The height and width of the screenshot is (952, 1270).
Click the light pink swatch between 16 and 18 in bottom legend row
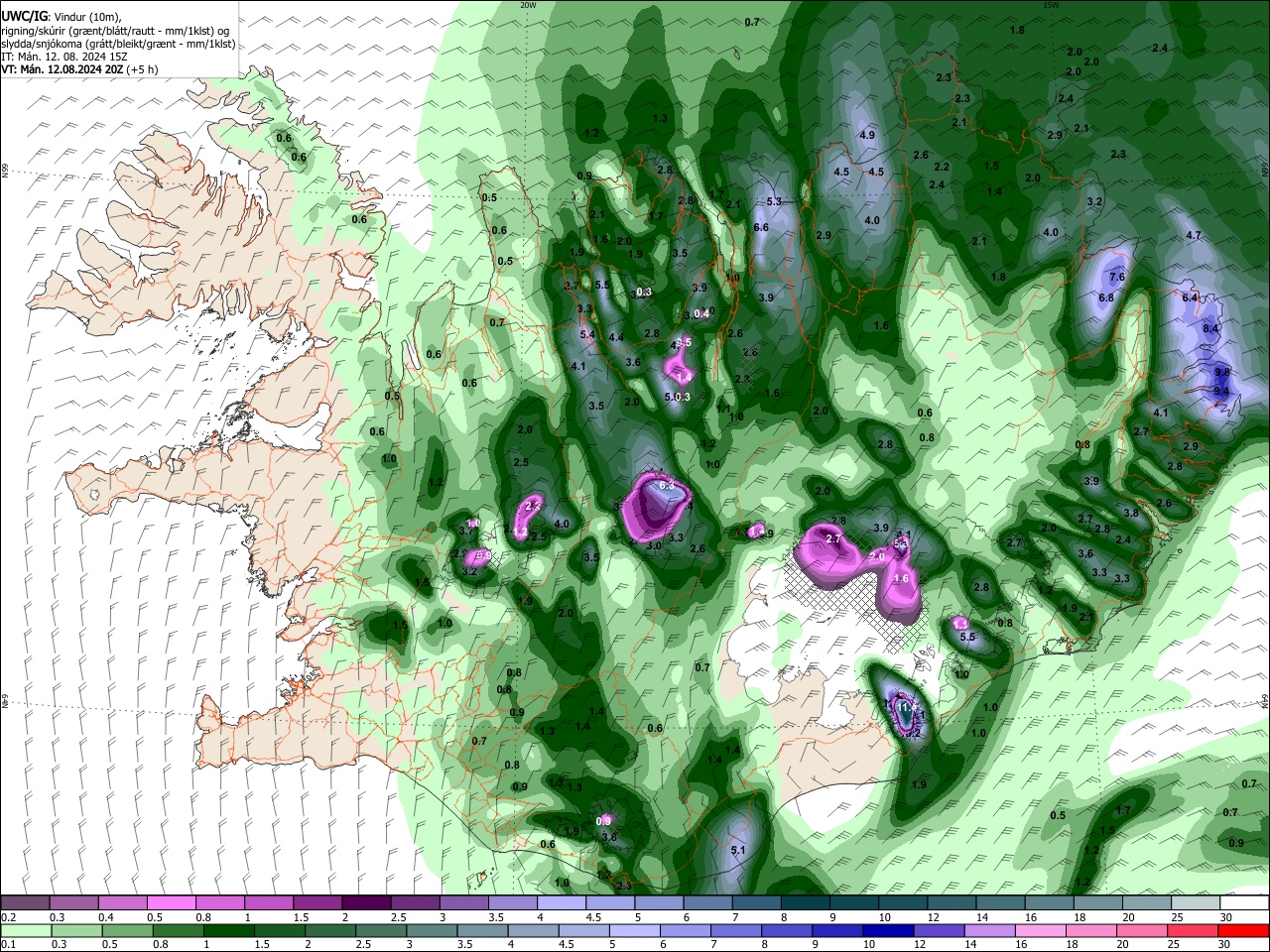click(x=1040, y=930)
